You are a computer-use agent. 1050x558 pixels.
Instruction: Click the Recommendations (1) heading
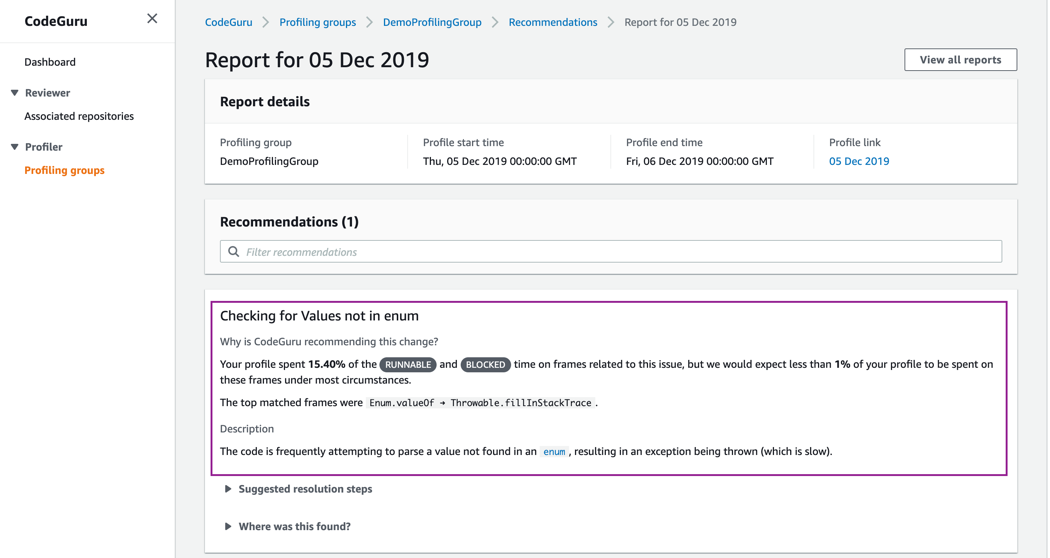tap(289, 222)
